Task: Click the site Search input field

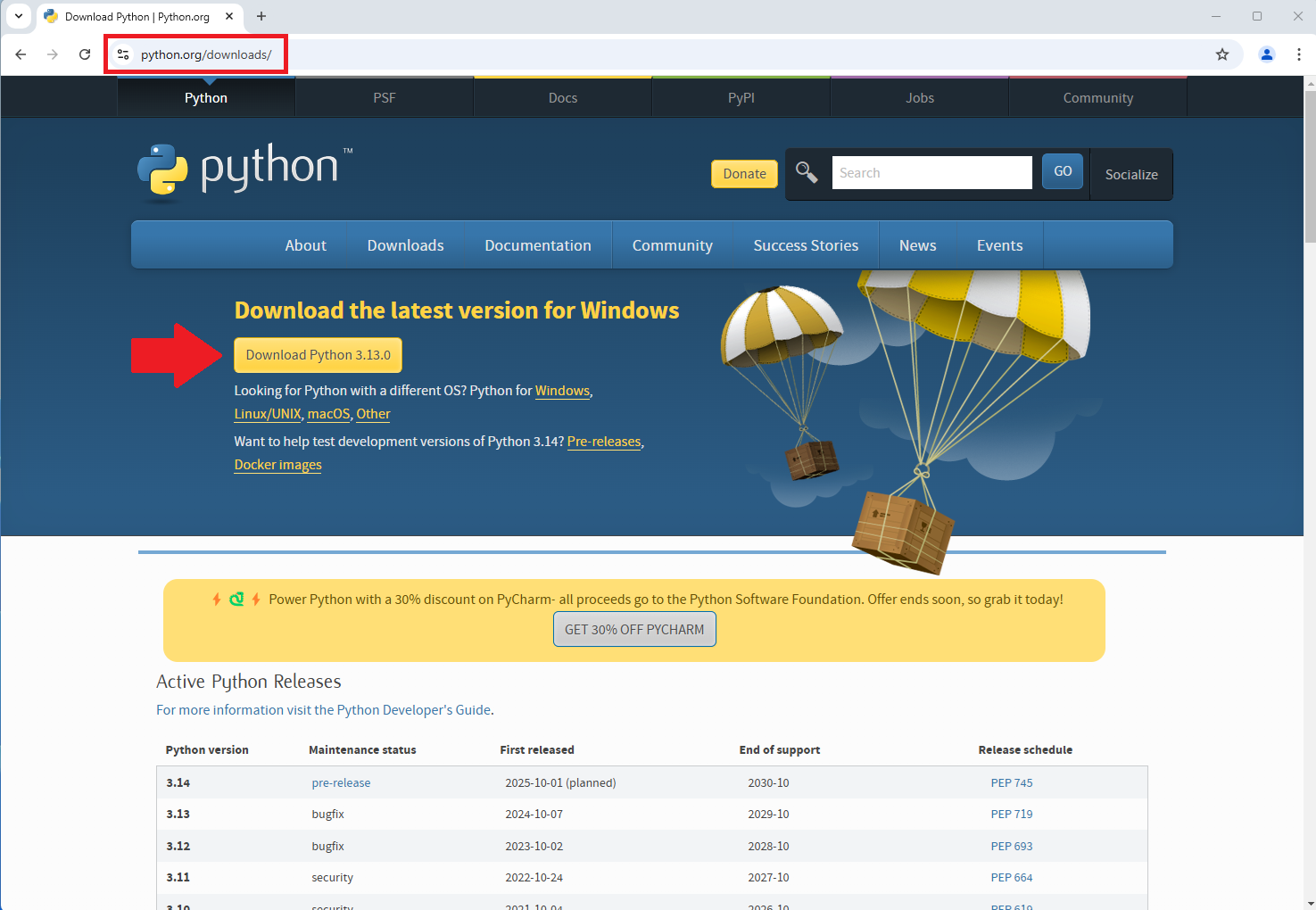Action: tap(932, 172)
